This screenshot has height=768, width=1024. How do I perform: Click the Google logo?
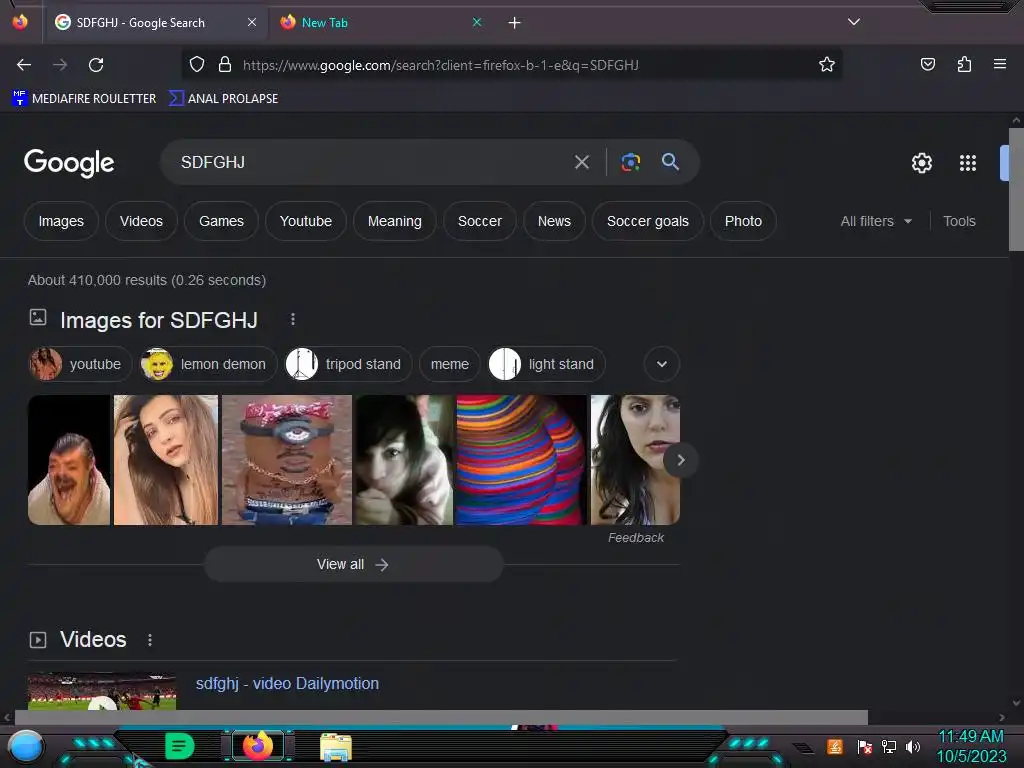pyautogui.click(x=69, y=163)
